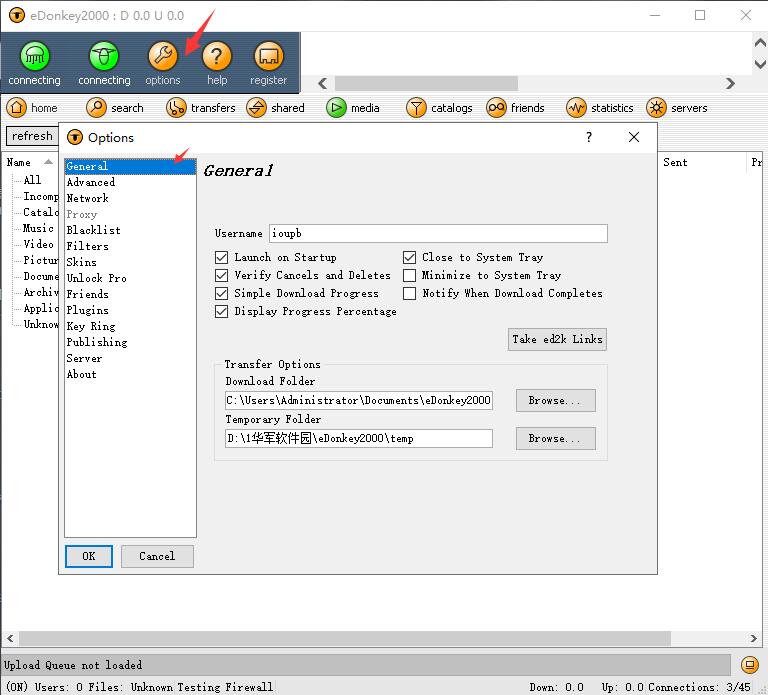
Task: Select Advanced in the options list
Action: 130,182
